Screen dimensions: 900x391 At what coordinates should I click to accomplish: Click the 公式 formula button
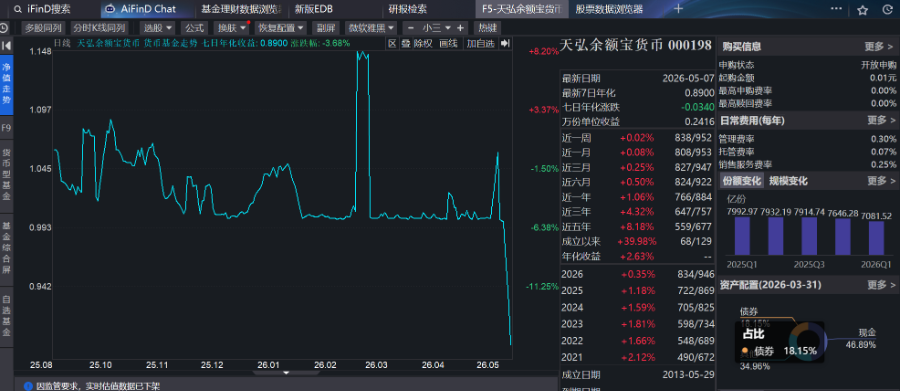(x=194, y=28)
